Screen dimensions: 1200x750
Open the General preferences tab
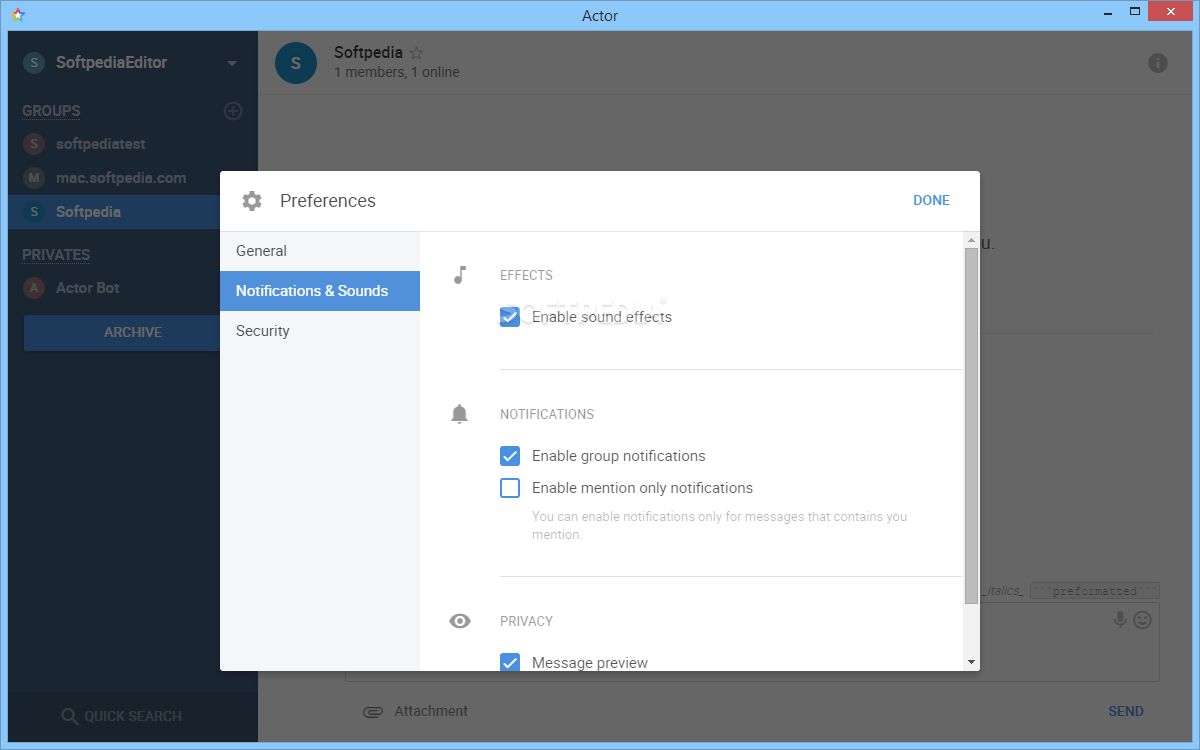point(320,251)
